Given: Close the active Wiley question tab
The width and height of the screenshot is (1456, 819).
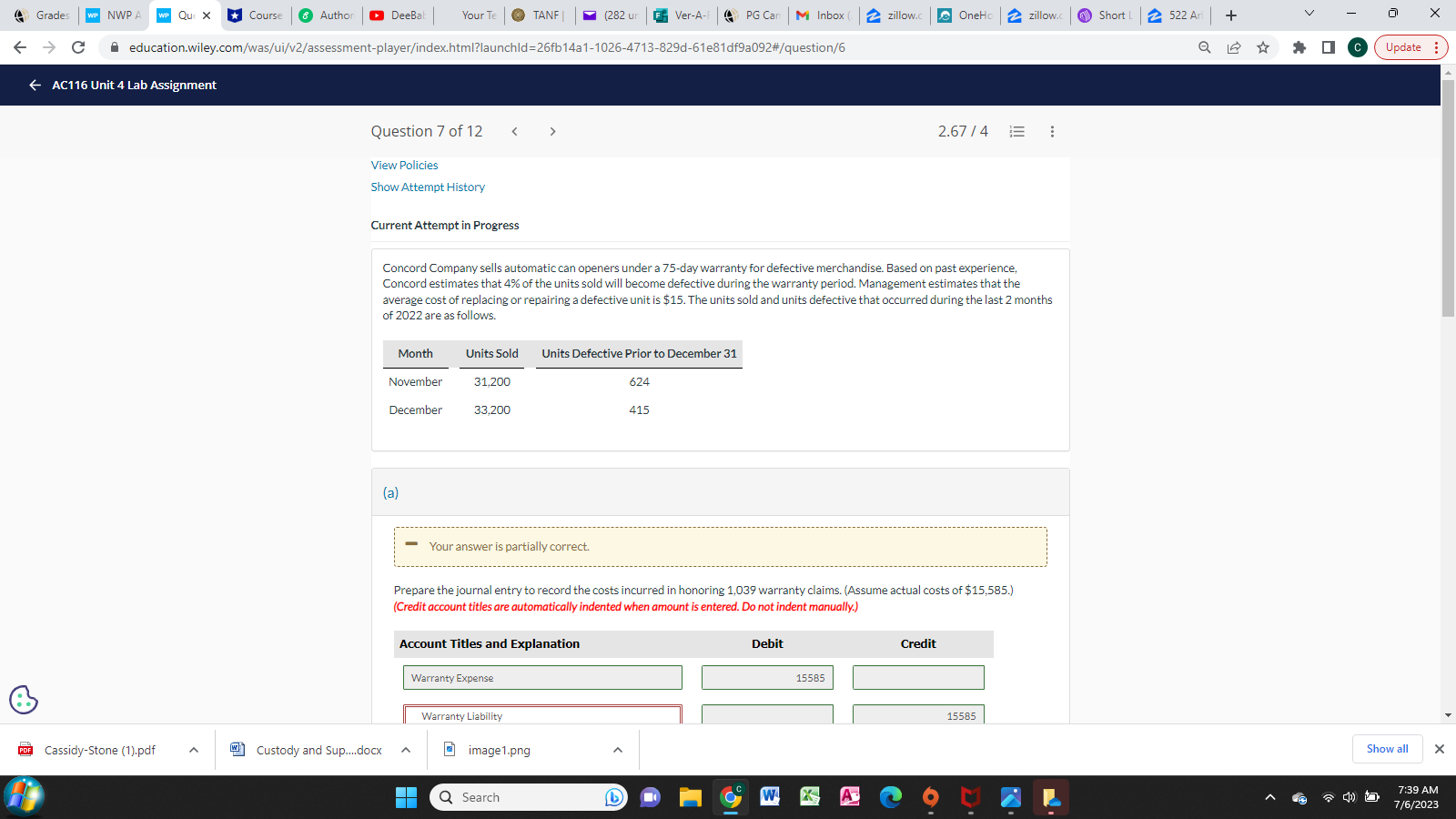Looking at the screenshot, I should (207, 15).
